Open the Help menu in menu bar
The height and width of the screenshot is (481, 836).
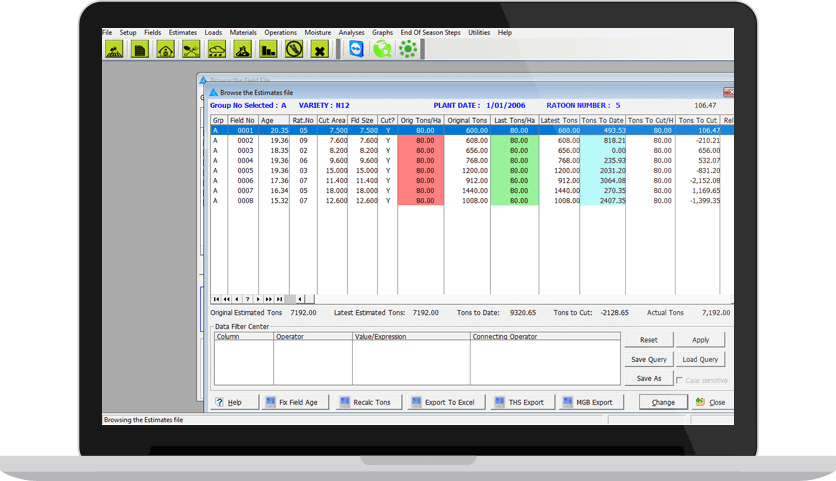pos(504,33)
